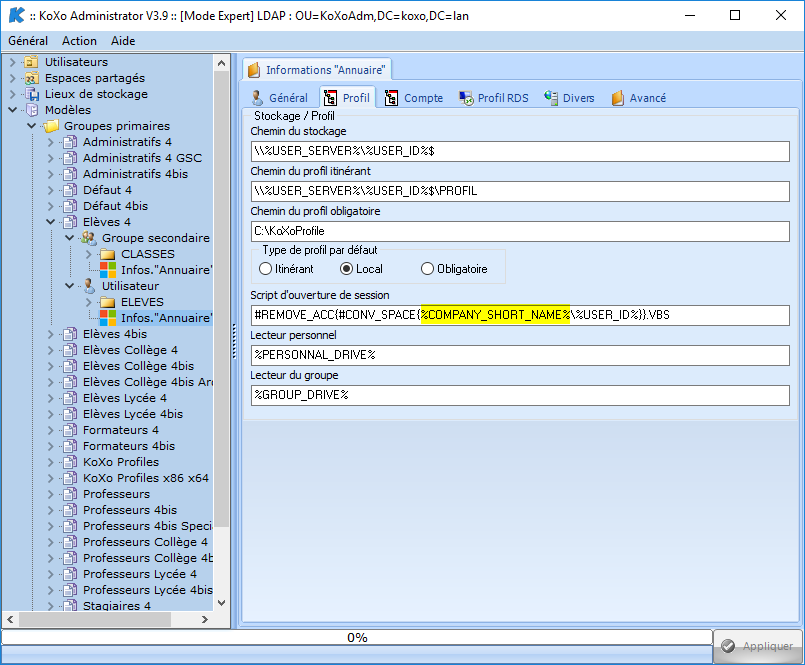The height and width of the screenshot is (665, 805).
Task: Click the CLASSES folder icon
Action: click(107, 254)
